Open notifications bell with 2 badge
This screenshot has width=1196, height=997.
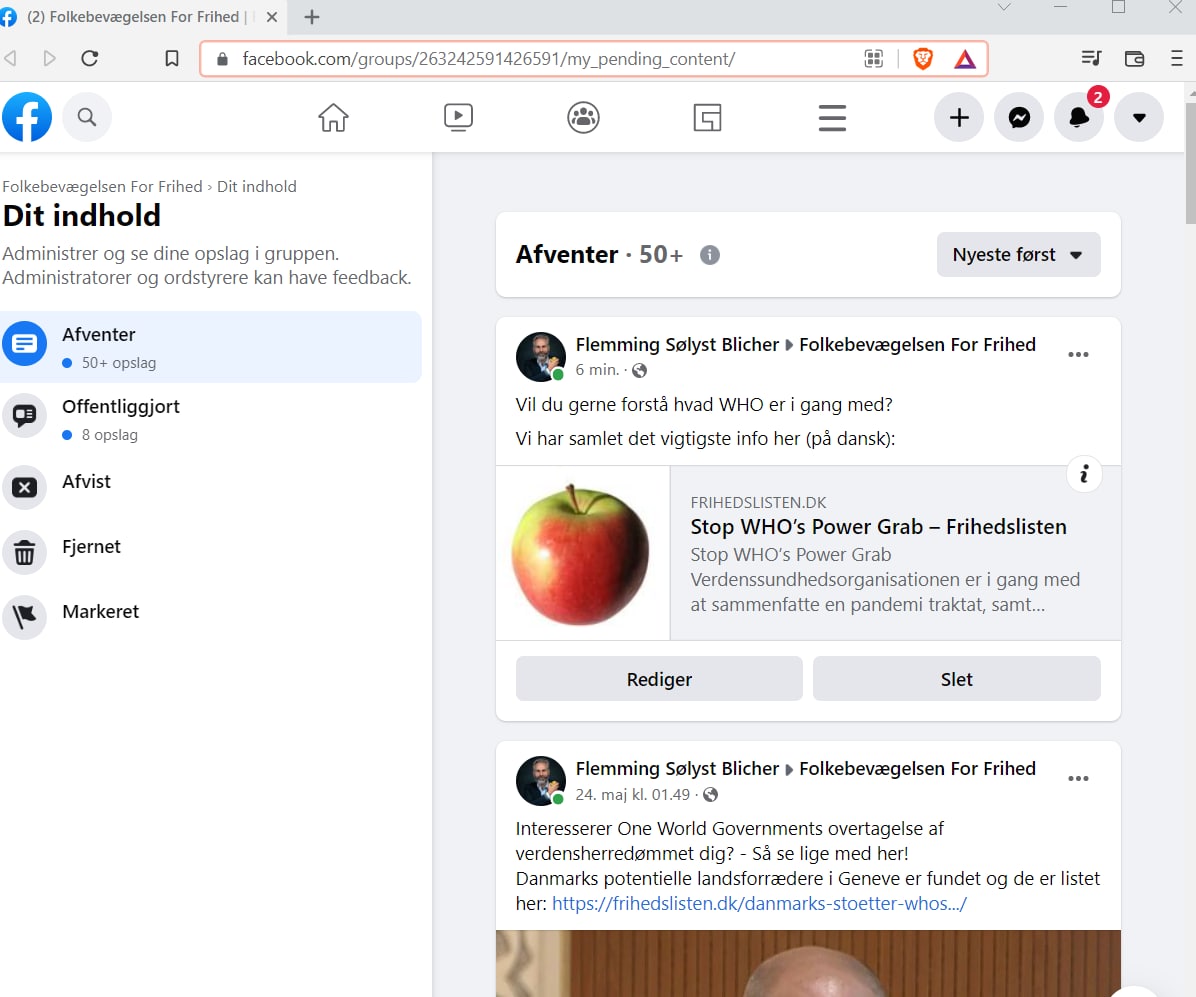coord(1079,117)
